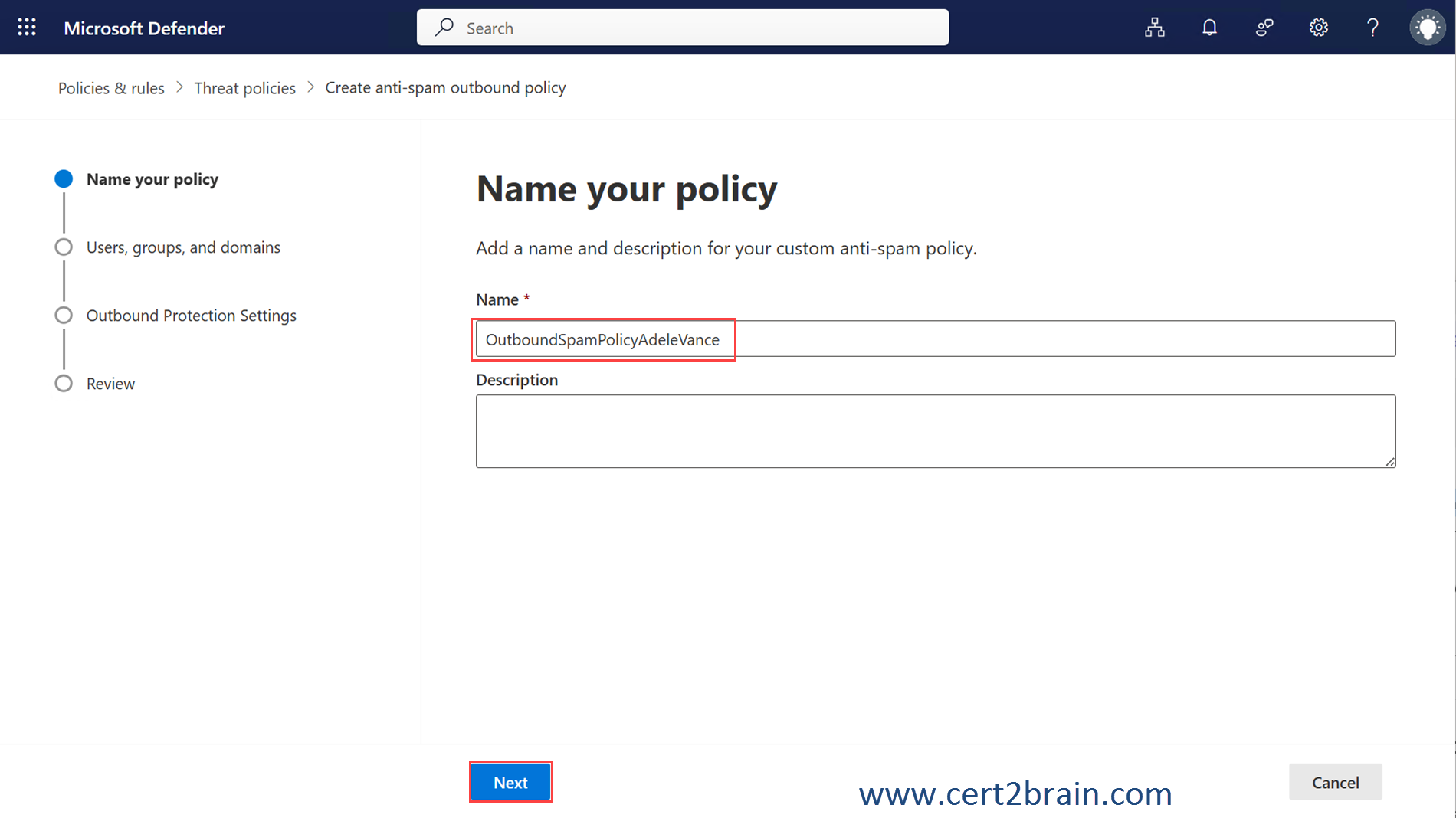Click the Next button
Screen dimensions: 1456x818
pos(510,782)
